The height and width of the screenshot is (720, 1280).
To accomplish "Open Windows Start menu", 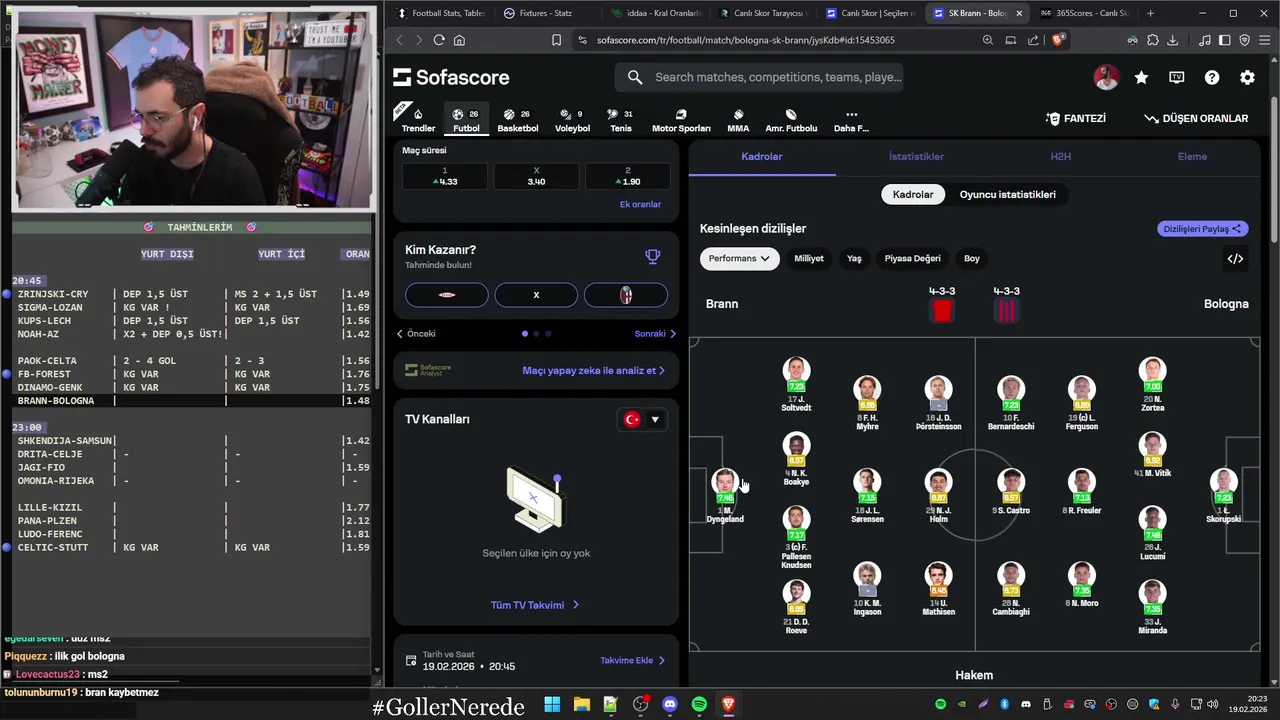I will pos(552,704).
